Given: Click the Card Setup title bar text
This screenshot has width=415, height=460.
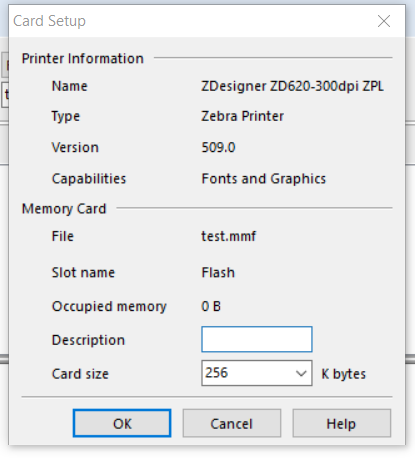Looking at the screenshot, I should click(x=49, y=21).
